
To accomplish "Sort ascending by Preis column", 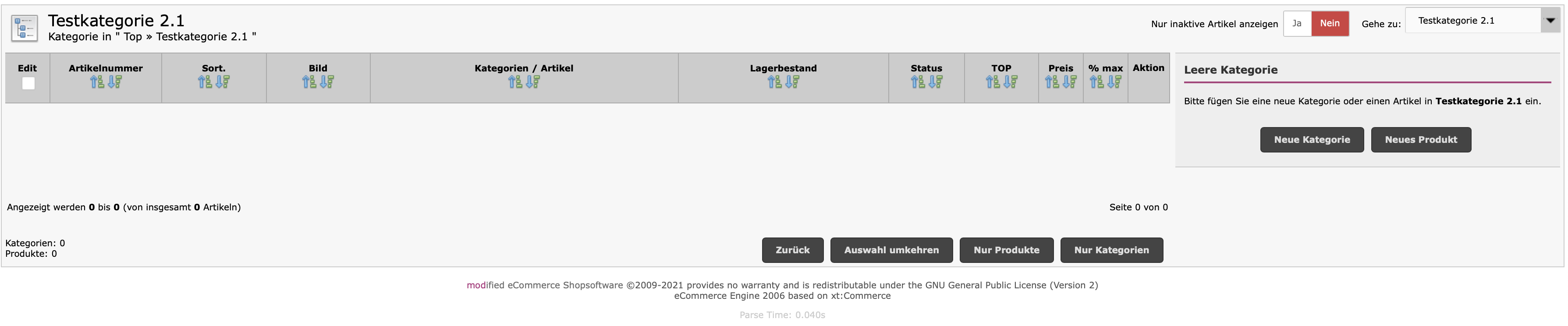I will [1052, 81].
